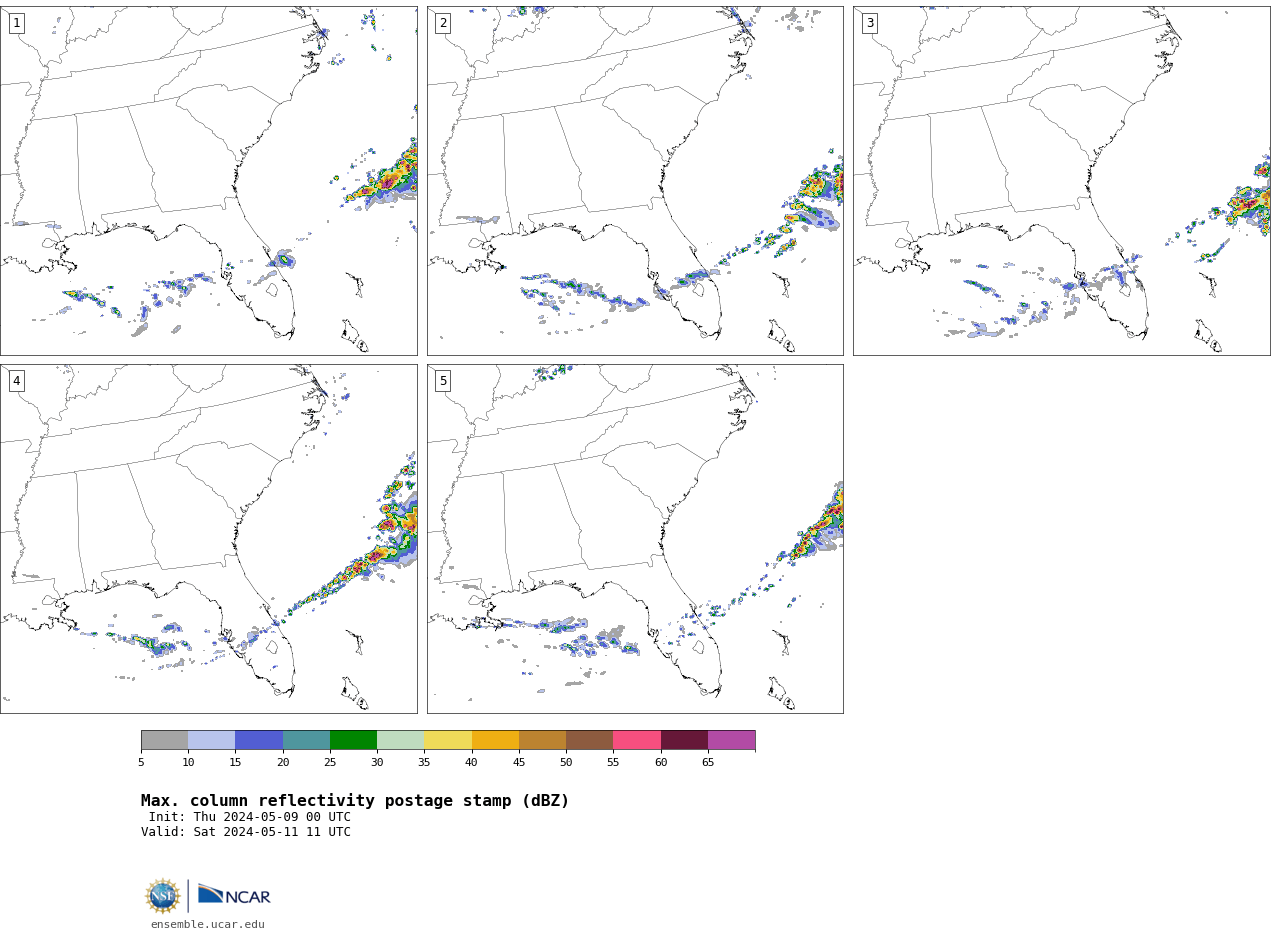Screen dimensions: 1280x936
Task: Click the panel number 1 label
Action: [16, 23]
